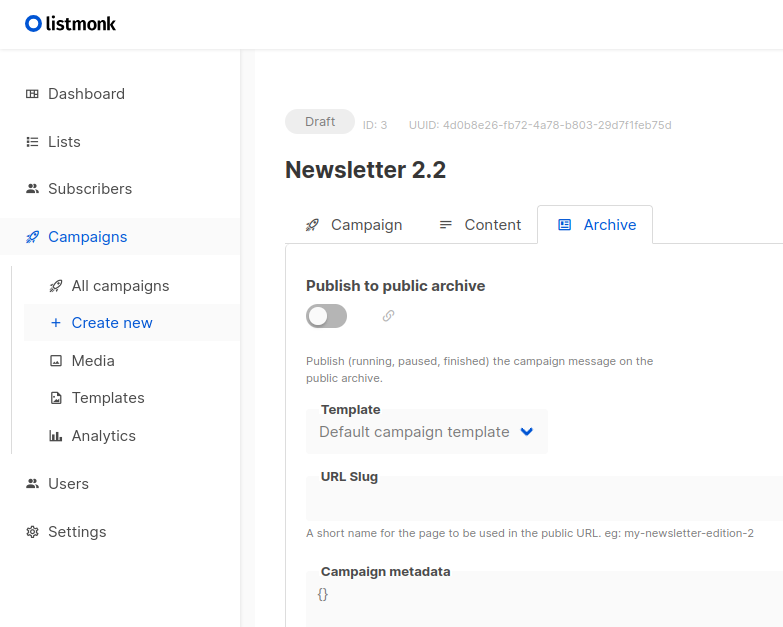Click the listmonk logo
The width and height of the screenshot is (783, 627).
[x=70, y=23]
